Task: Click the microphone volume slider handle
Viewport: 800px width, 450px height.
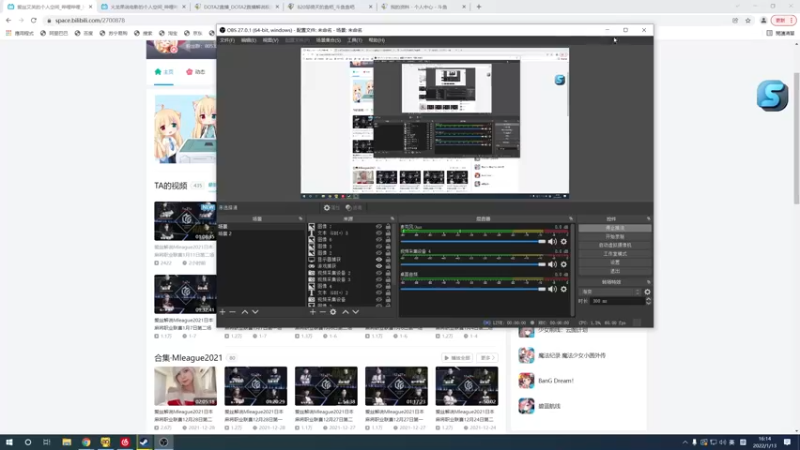Action: coord(542,241)
